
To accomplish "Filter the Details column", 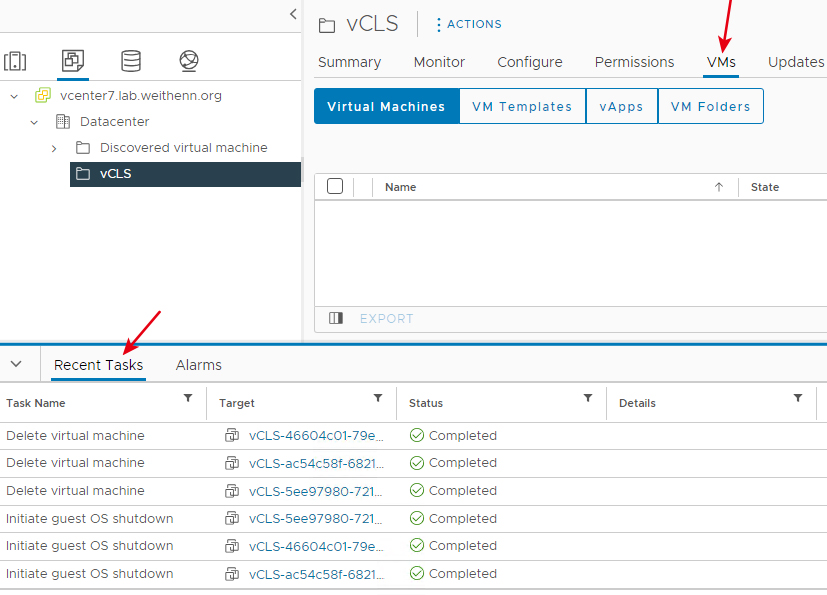I will (797, 398).
